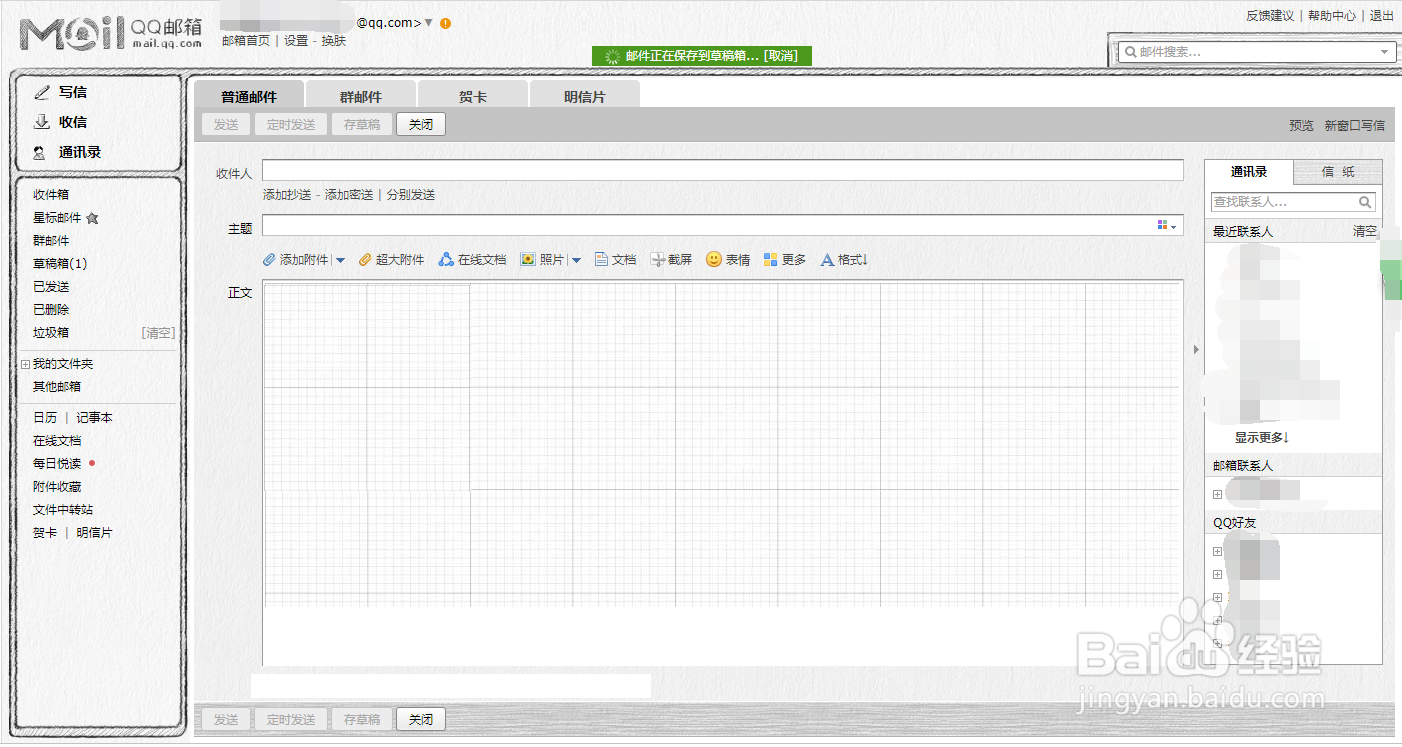The height and width of the screenshot is (747, 1402).
Task: Open the 贺卡 tab
Action: 473,97
